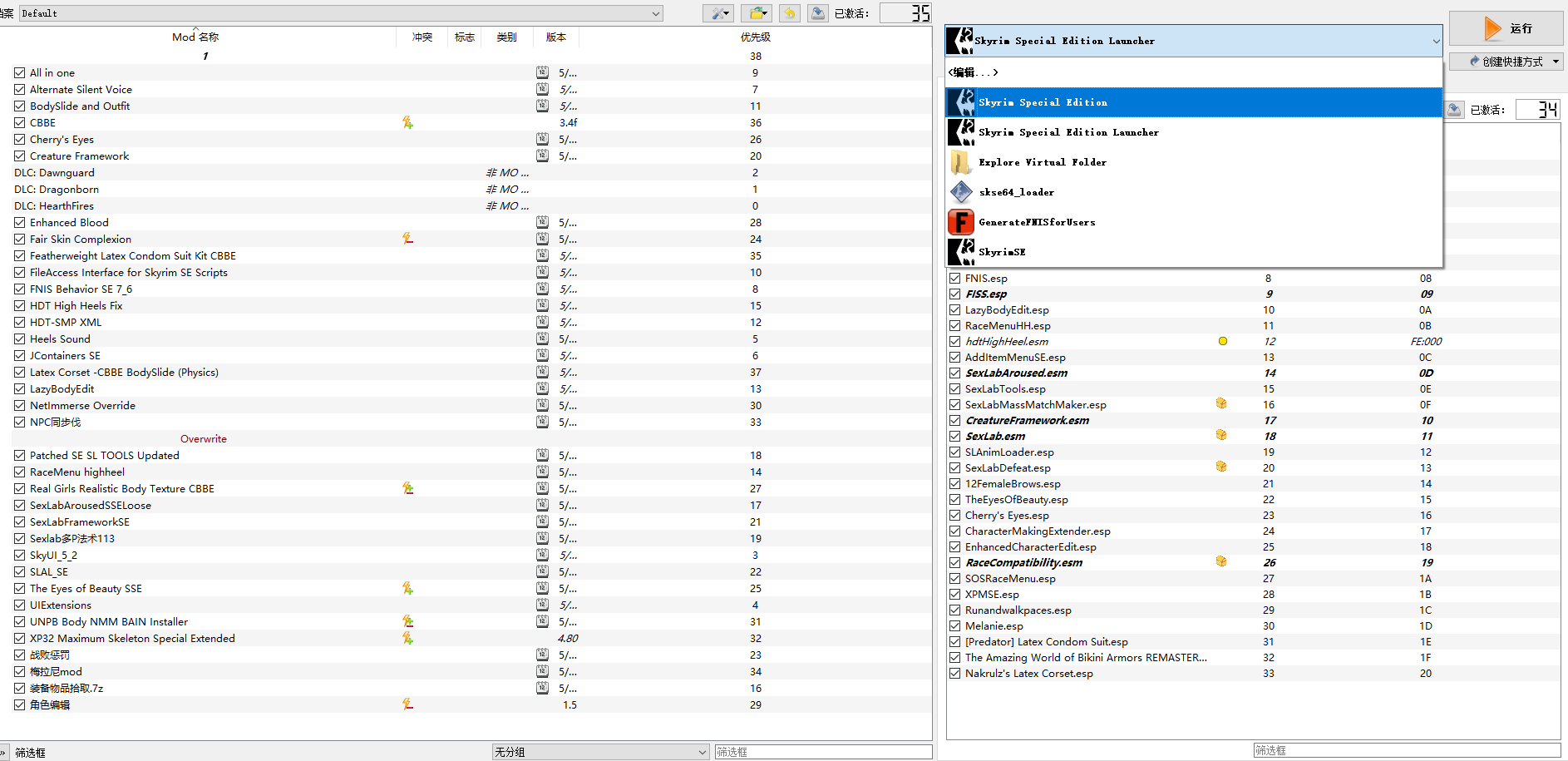This screenshot has height=761, width=1568.
Task: Click the chest icon next to SexLab.esm
Action: pos(1220,434)
